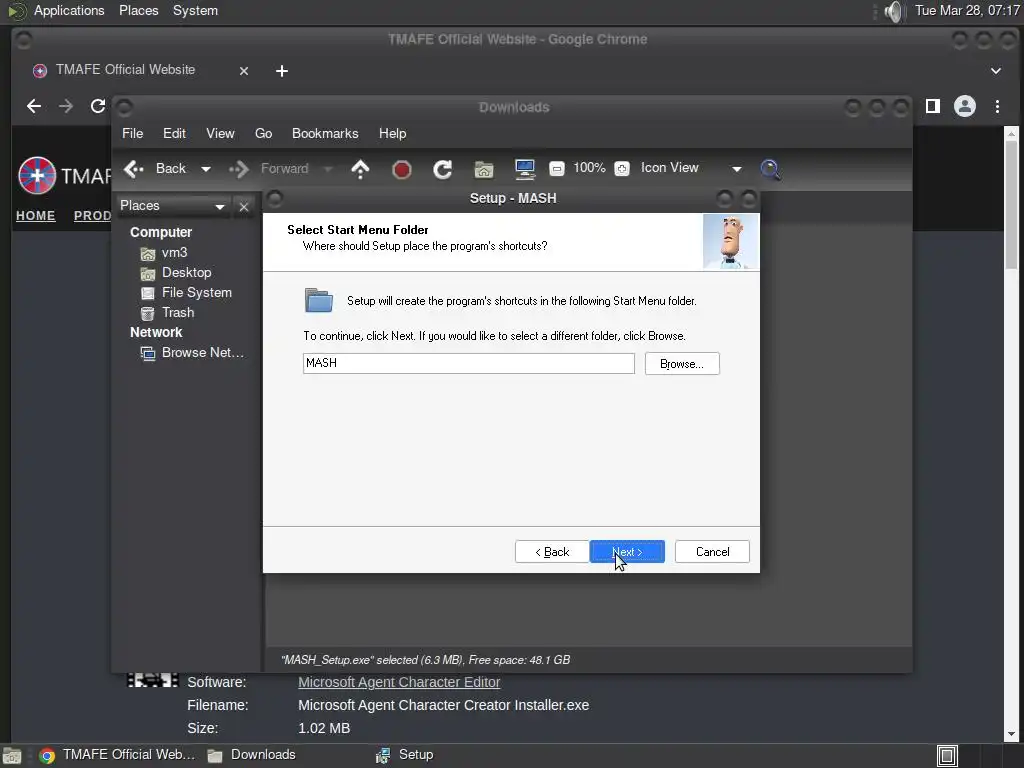
Task: Open the Help menu in Downloads window
Action: [x=392, y=133]
